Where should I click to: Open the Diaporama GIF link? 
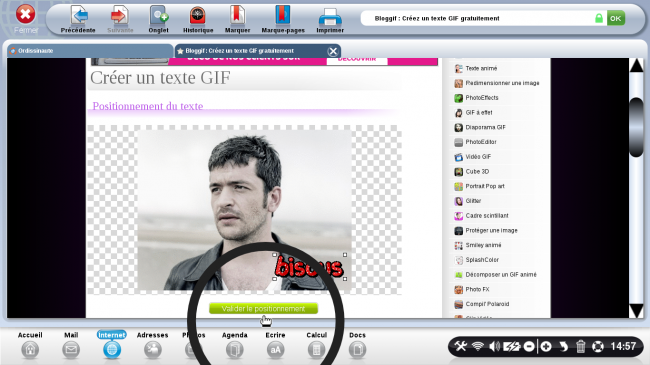485,127
